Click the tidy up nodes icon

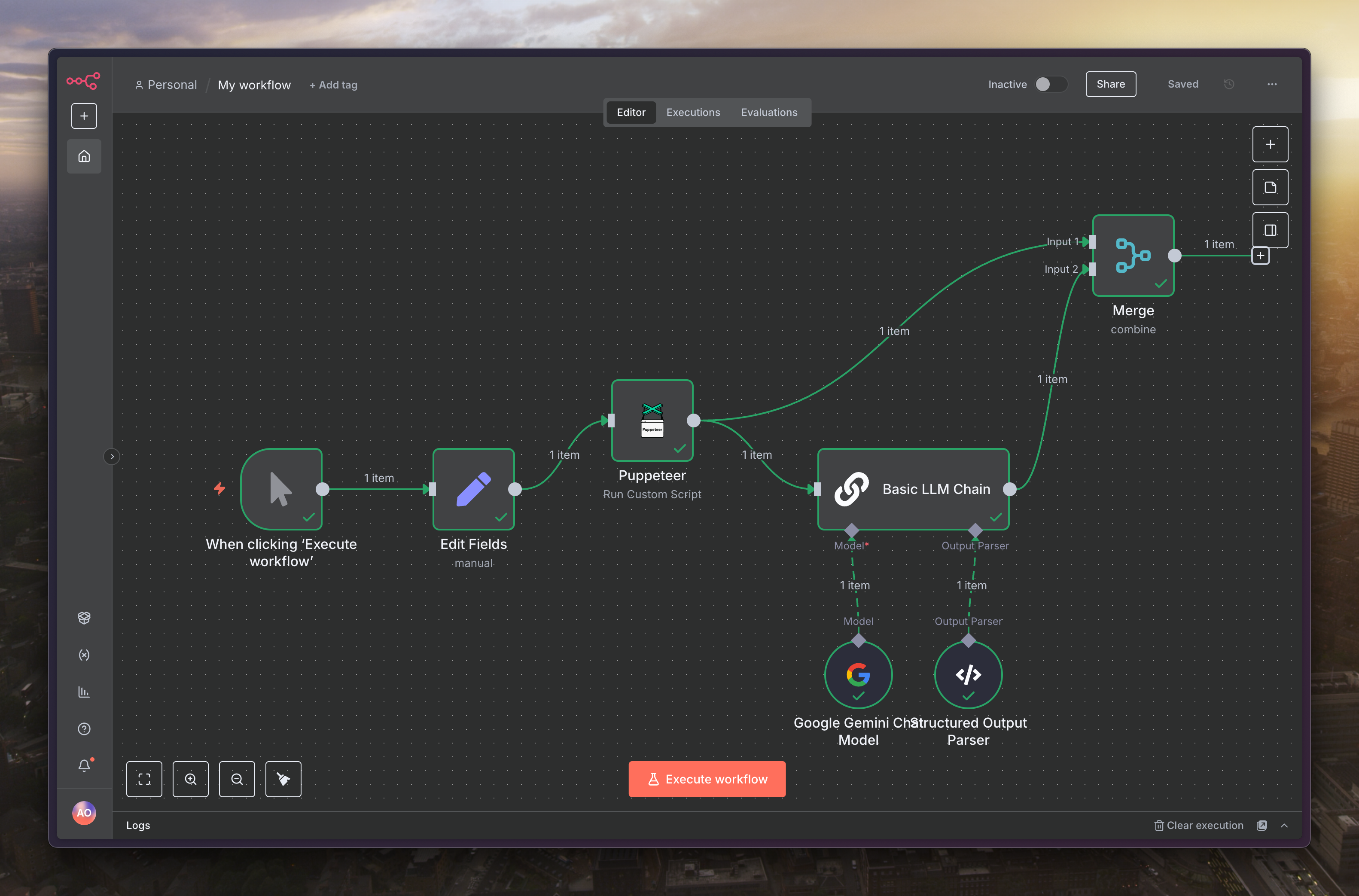[x=283, y=779]
